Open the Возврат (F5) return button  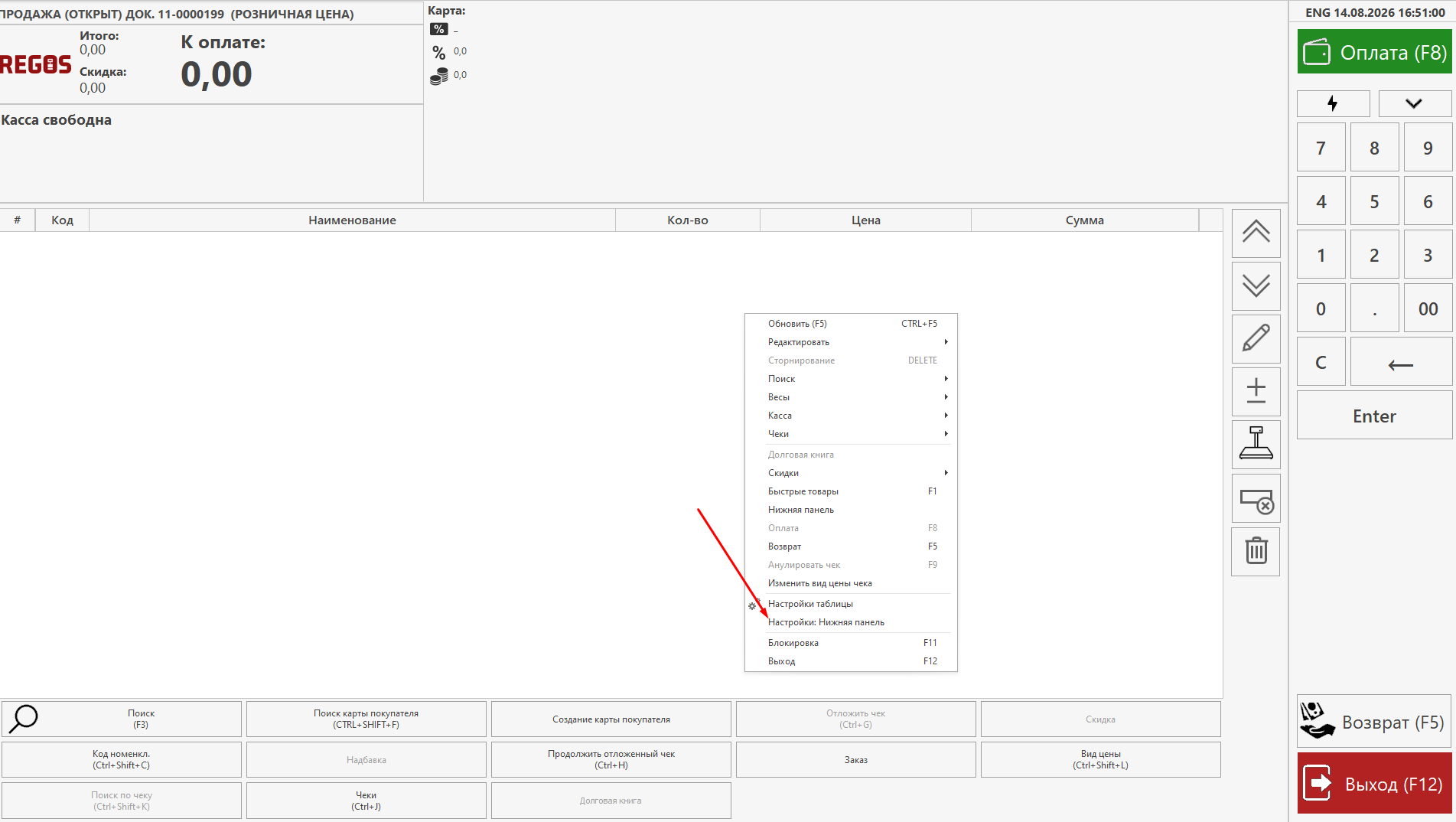(1374, 721)
